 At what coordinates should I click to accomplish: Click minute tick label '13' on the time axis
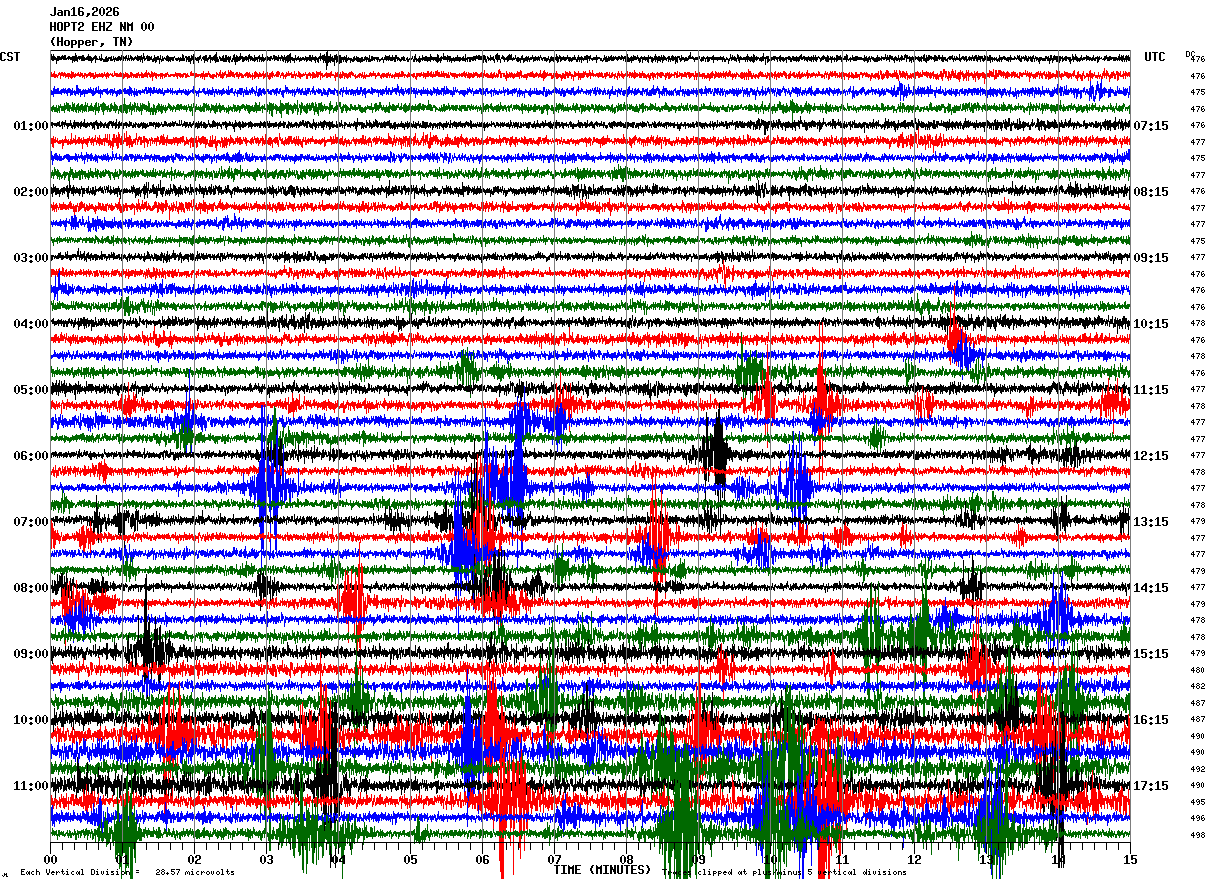coord(986,860)
